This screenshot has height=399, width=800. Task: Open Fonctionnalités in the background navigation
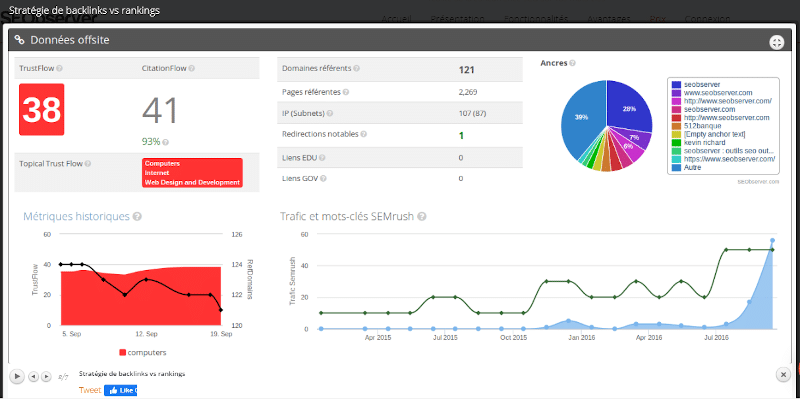click(536, 18)
